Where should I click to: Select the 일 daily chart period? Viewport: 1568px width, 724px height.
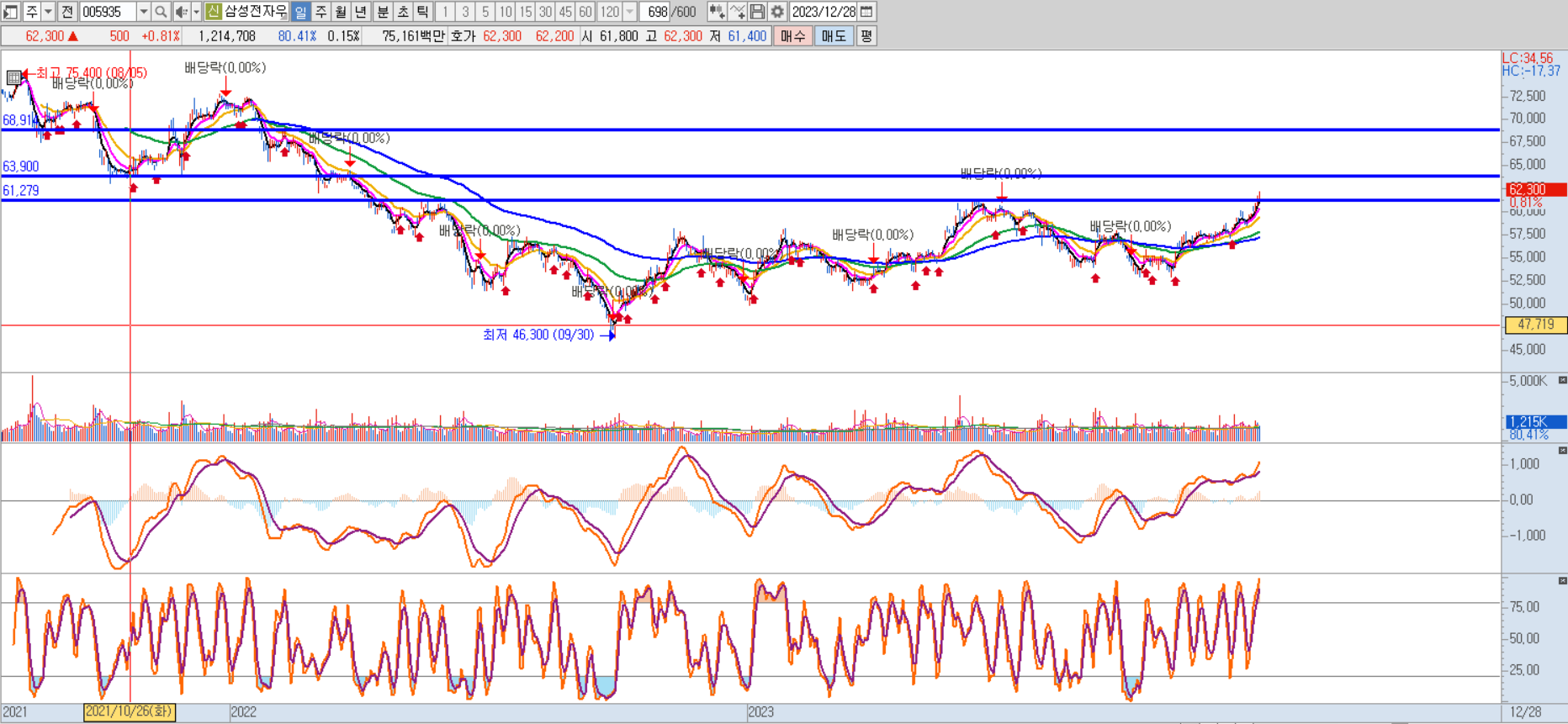tap(300, 12)
